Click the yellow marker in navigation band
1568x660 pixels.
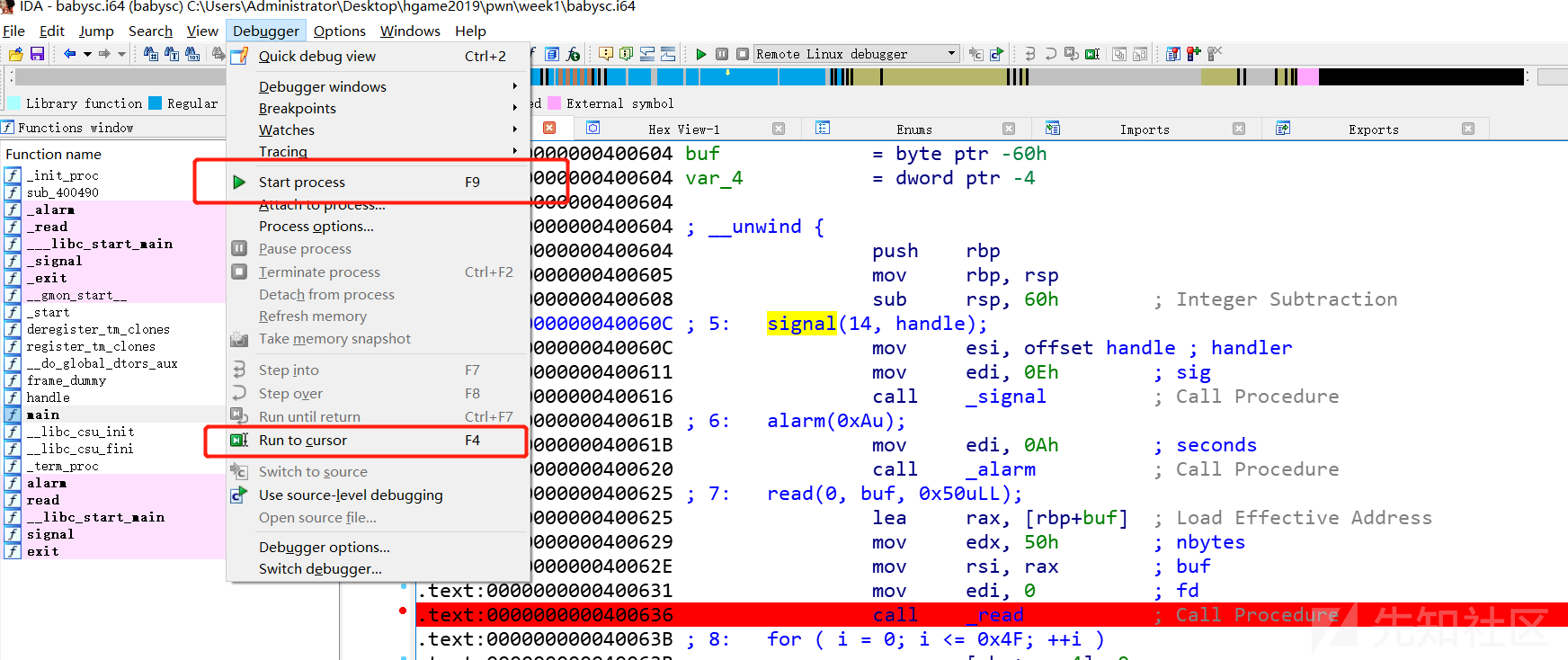tap(727, 73)
